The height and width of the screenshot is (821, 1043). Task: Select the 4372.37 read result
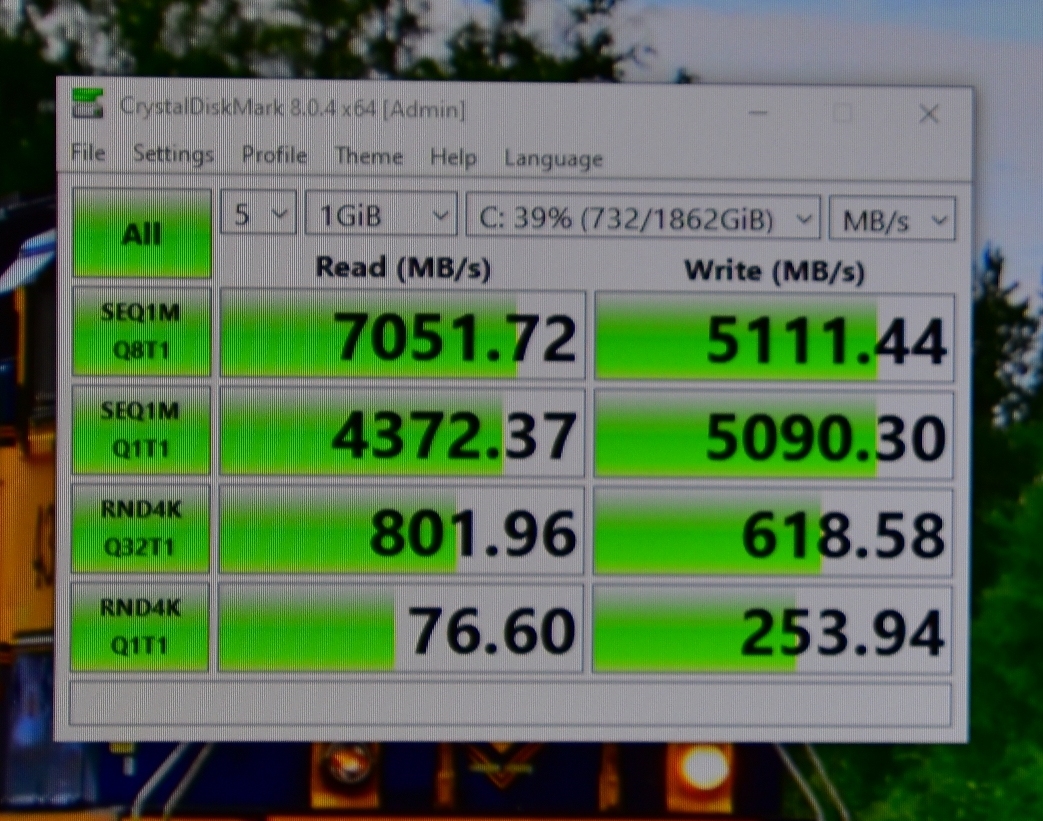tap(402, 432)
